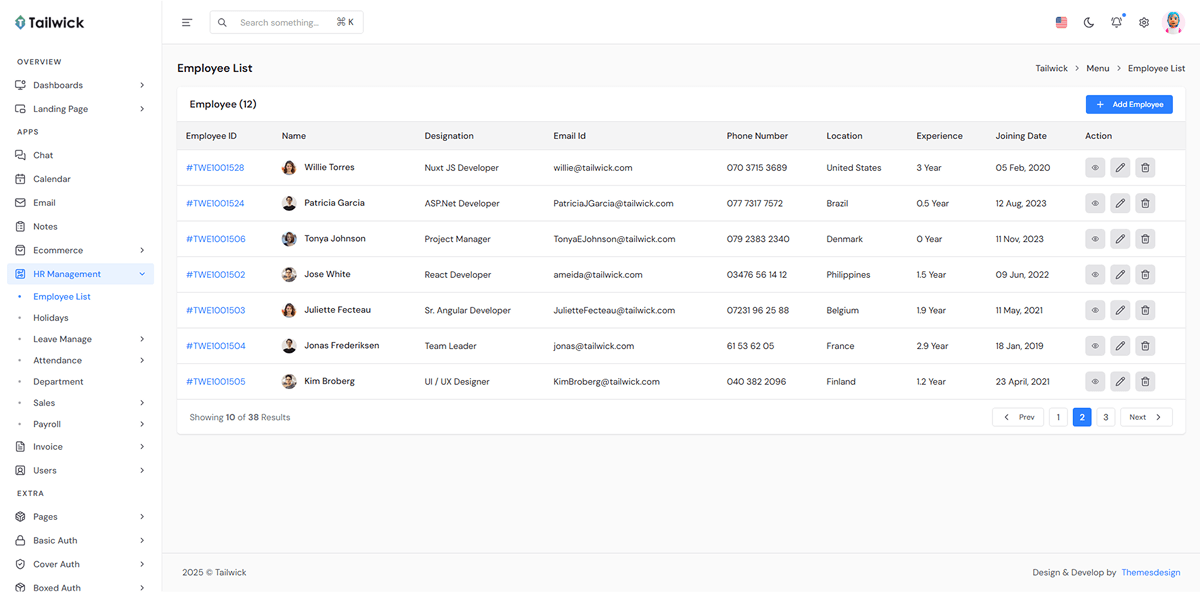Image resolution: width=1200 pixels, height=592 pixels.
Task: Open the Calendar app in sidebar
Action: click(52, 179)
